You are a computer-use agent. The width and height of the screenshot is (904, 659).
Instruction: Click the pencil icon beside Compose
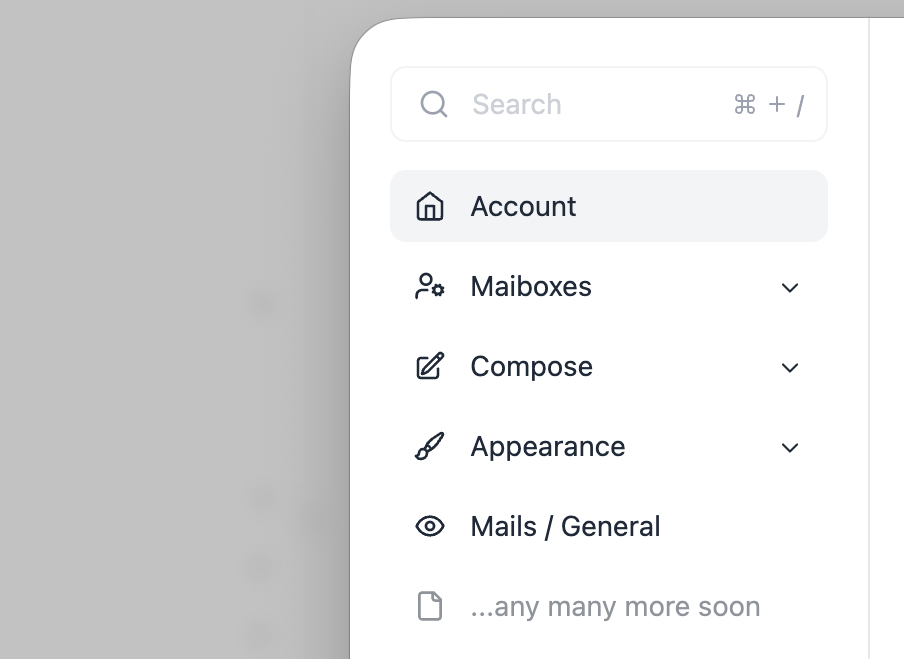430,367
